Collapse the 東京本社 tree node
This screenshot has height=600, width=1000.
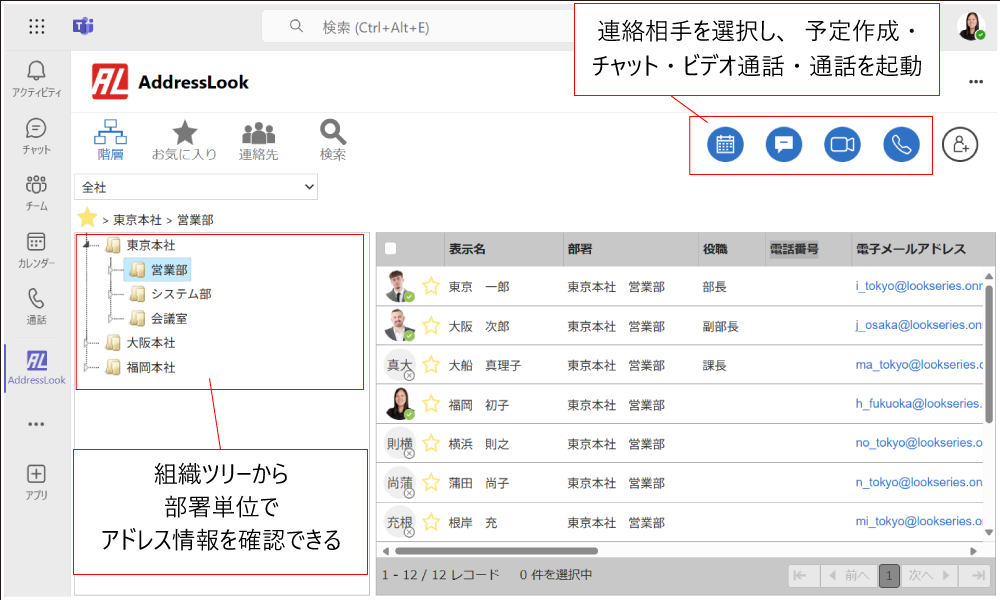pyautogui.click(x=86, y=244)
